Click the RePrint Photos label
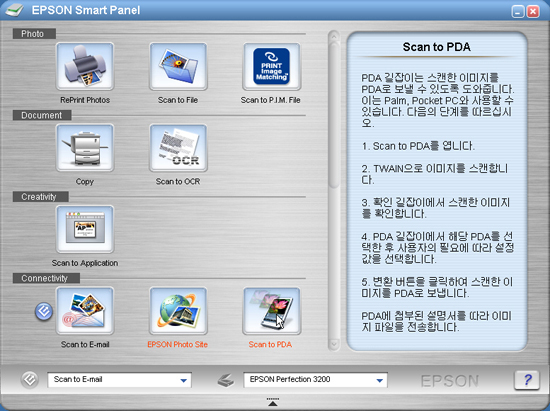550x411 pixels. [85, 100]
